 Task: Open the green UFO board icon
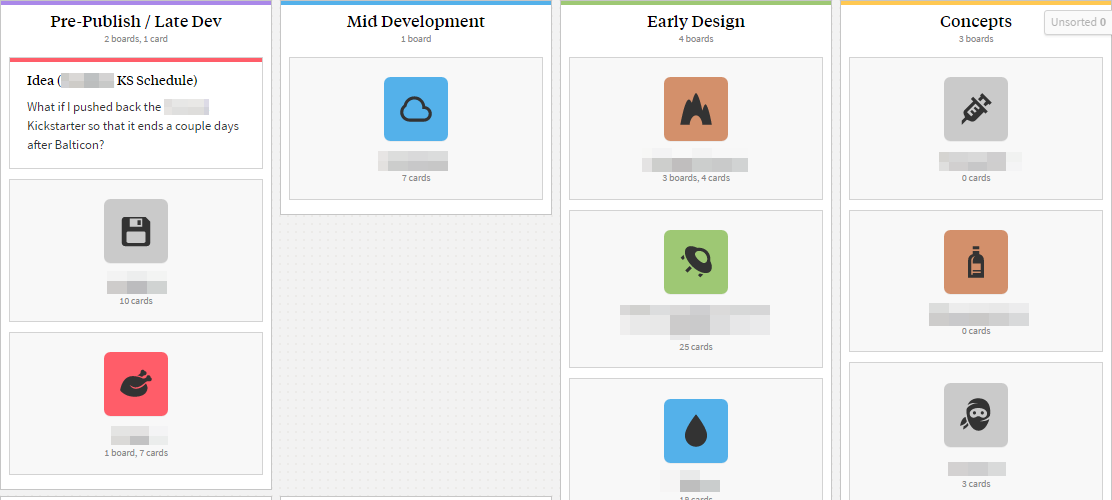pos(696,262)
